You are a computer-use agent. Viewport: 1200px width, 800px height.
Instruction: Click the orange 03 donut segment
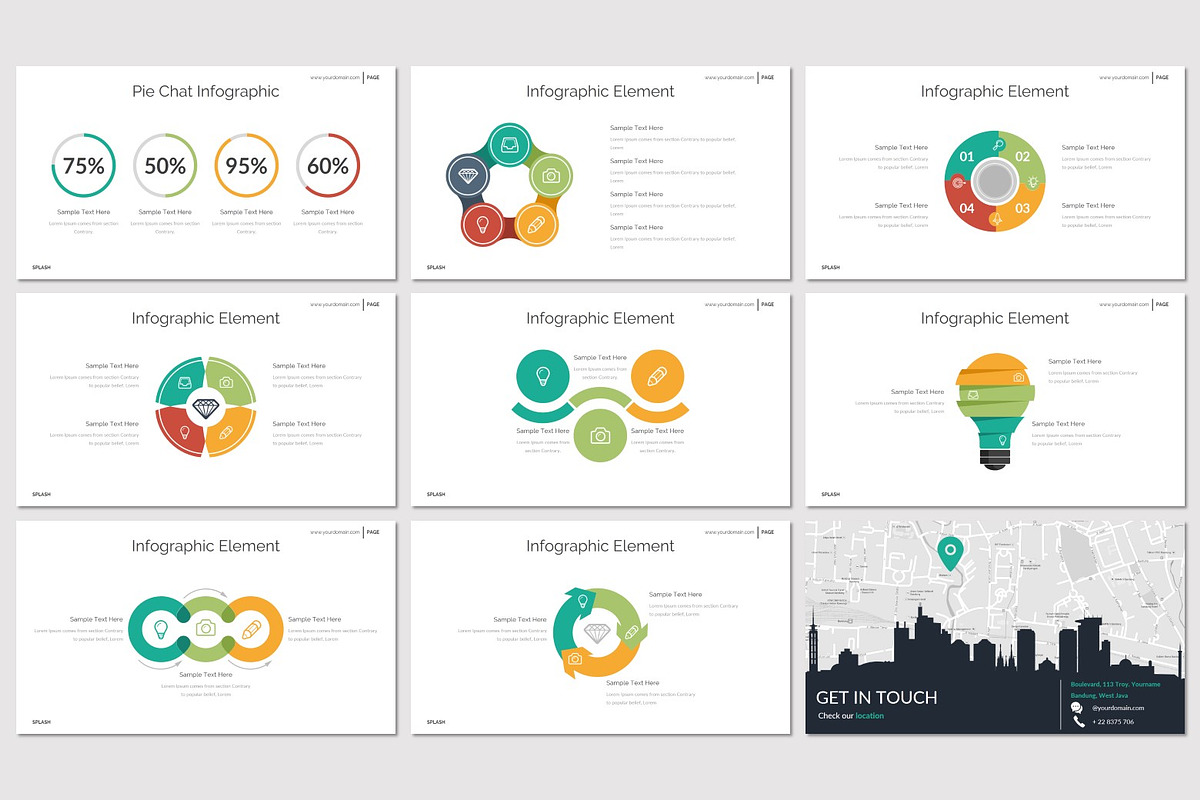click(x=1022, y=209)
